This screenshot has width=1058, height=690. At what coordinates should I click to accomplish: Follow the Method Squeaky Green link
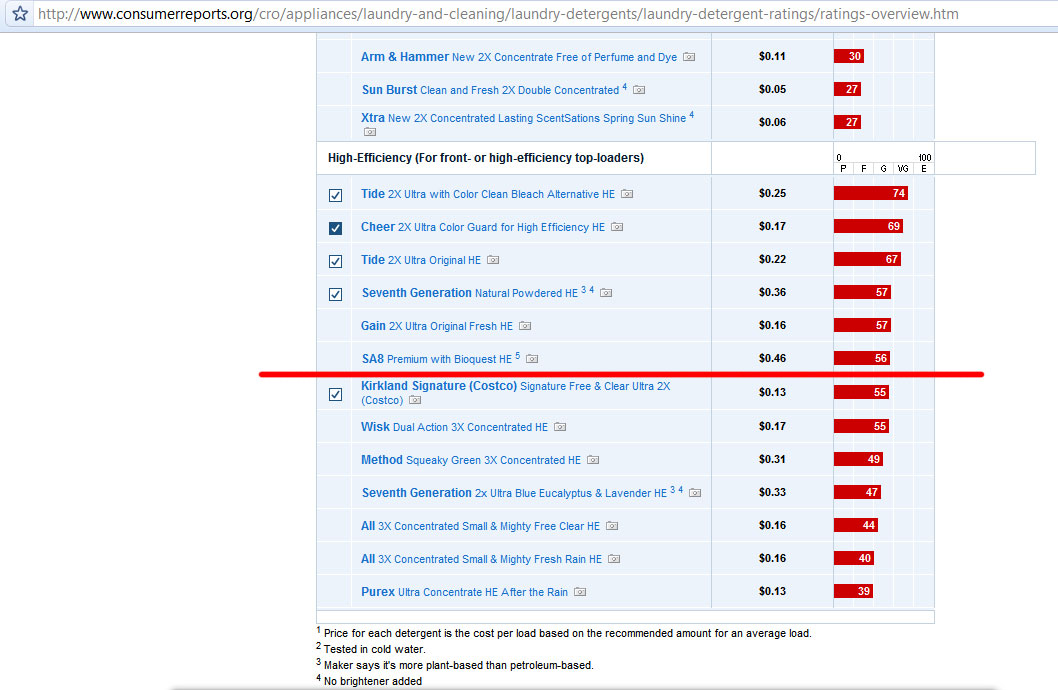471,460
